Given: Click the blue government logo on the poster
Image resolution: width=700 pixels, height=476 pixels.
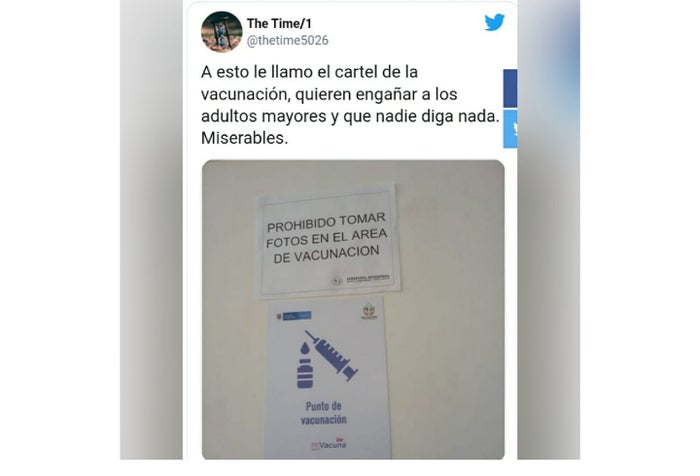Looking at the screenshot, I should (x=294, y=316).
